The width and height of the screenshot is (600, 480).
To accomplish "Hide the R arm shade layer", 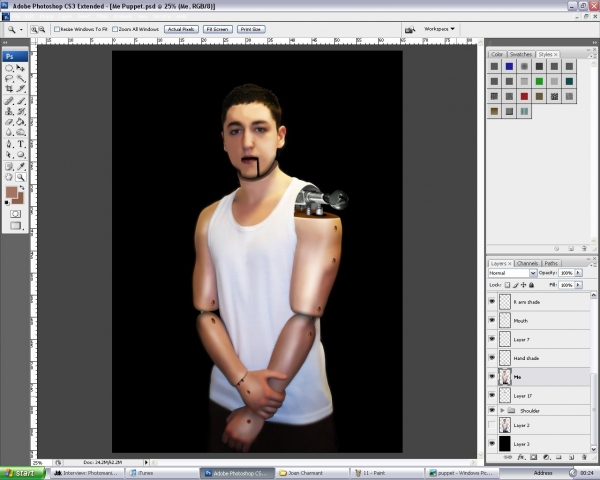I will (492, 302).
